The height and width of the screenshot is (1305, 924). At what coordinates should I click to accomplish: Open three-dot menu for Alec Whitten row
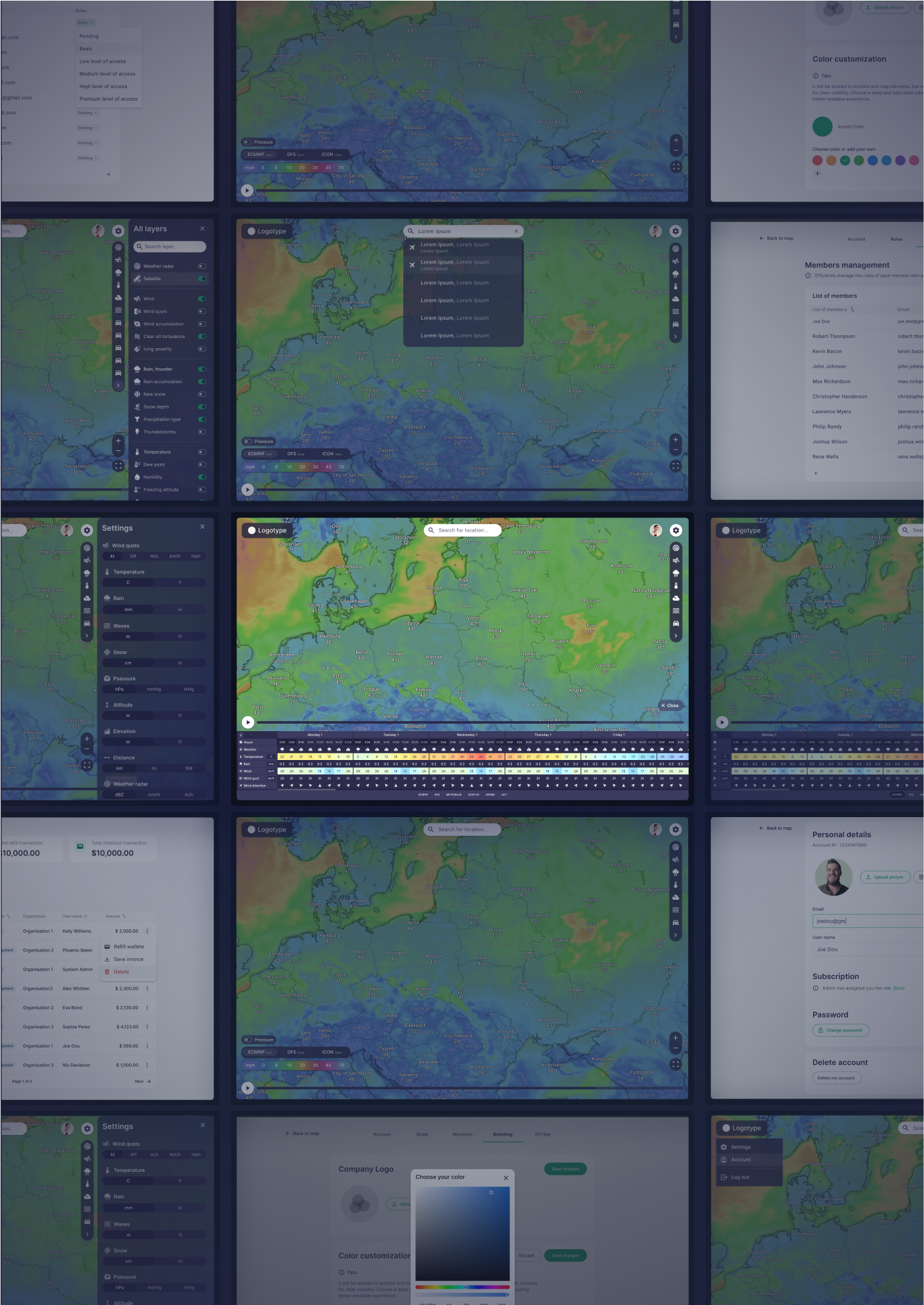[x=147, y=988]
